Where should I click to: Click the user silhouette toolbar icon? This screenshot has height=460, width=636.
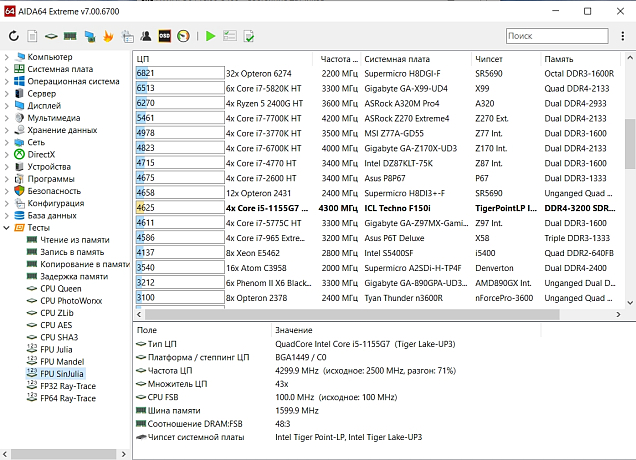pyautogui.click(x=146, y=36)
